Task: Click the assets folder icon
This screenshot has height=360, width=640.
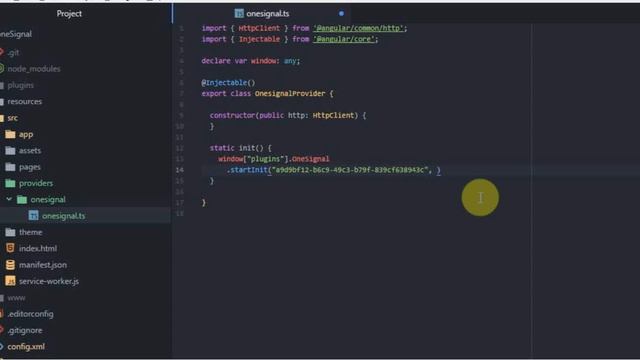Action: click(10, 151)
